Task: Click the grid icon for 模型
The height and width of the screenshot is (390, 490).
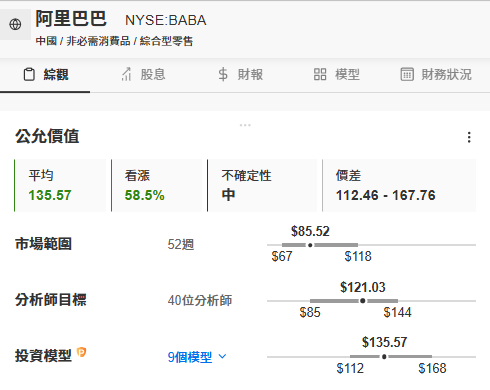Action: (320, 74)
